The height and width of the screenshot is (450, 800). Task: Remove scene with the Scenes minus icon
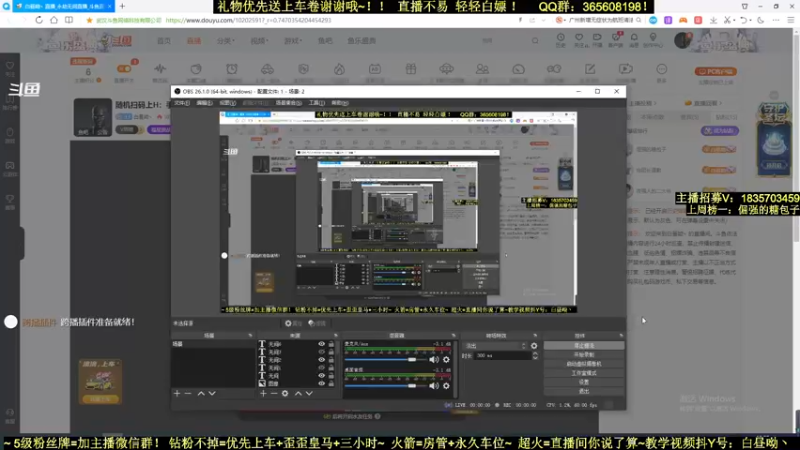tap(188, 393)
